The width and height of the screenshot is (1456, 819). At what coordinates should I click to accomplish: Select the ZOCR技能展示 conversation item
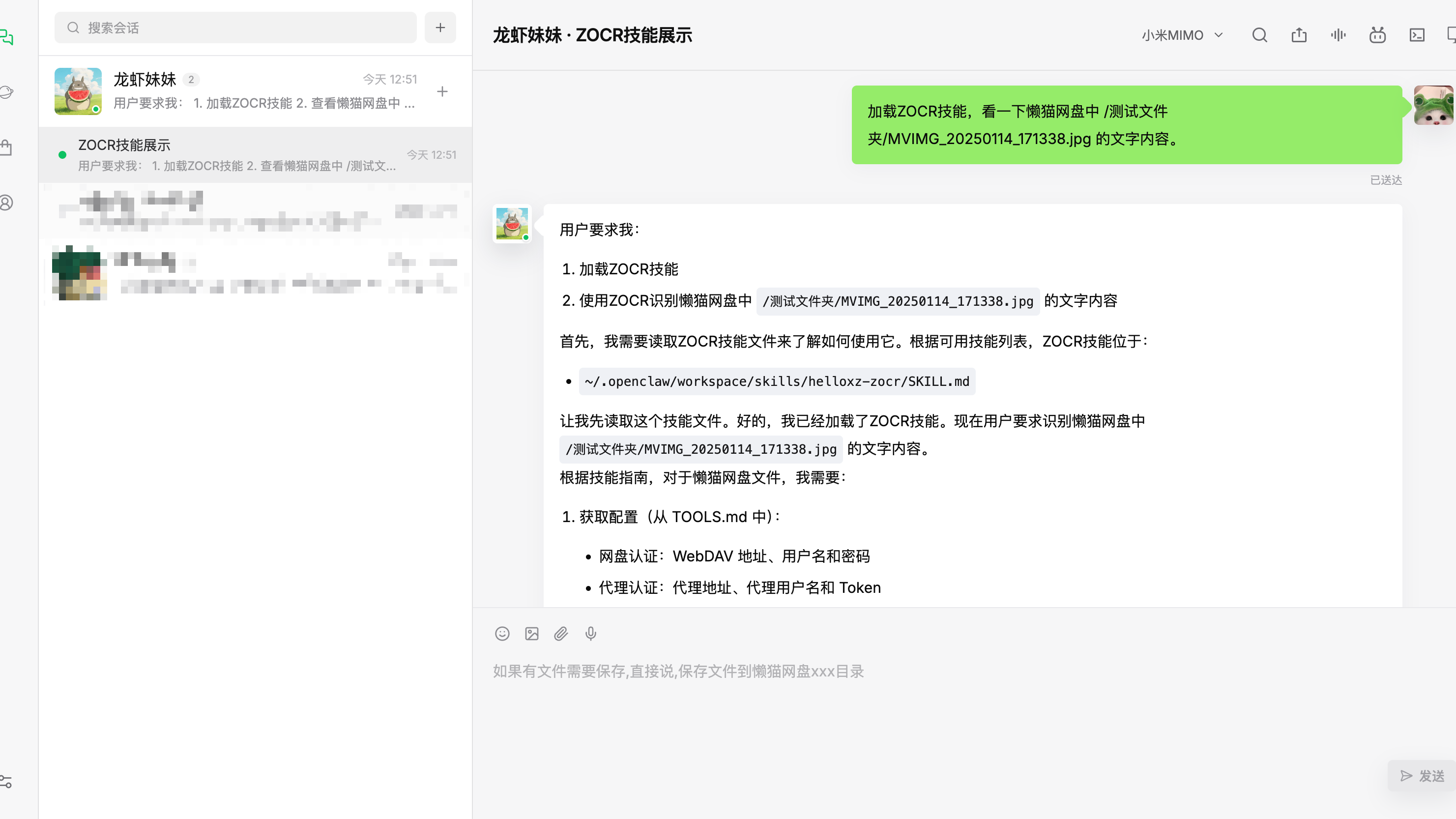click(256, 155)
